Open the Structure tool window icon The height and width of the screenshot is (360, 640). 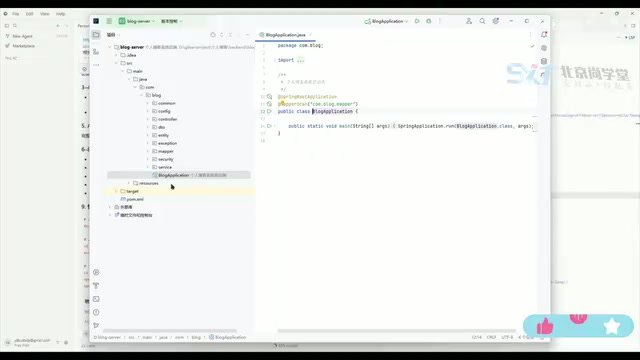96,51
